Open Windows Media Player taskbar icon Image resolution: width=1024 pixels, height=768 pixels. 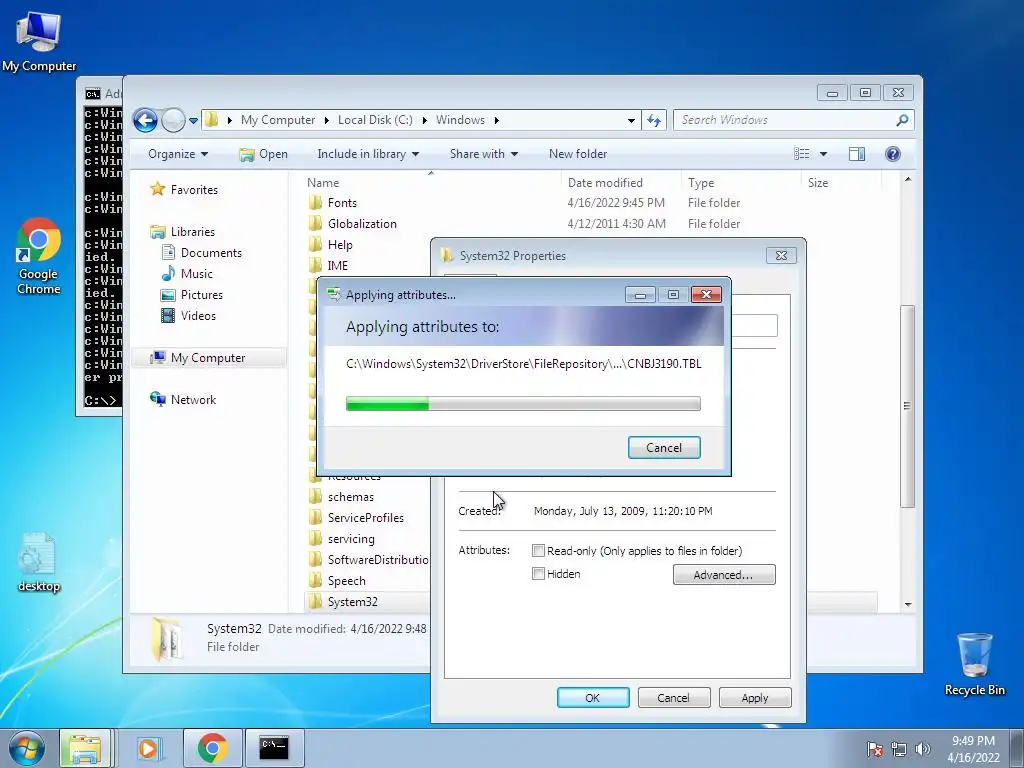148,748
